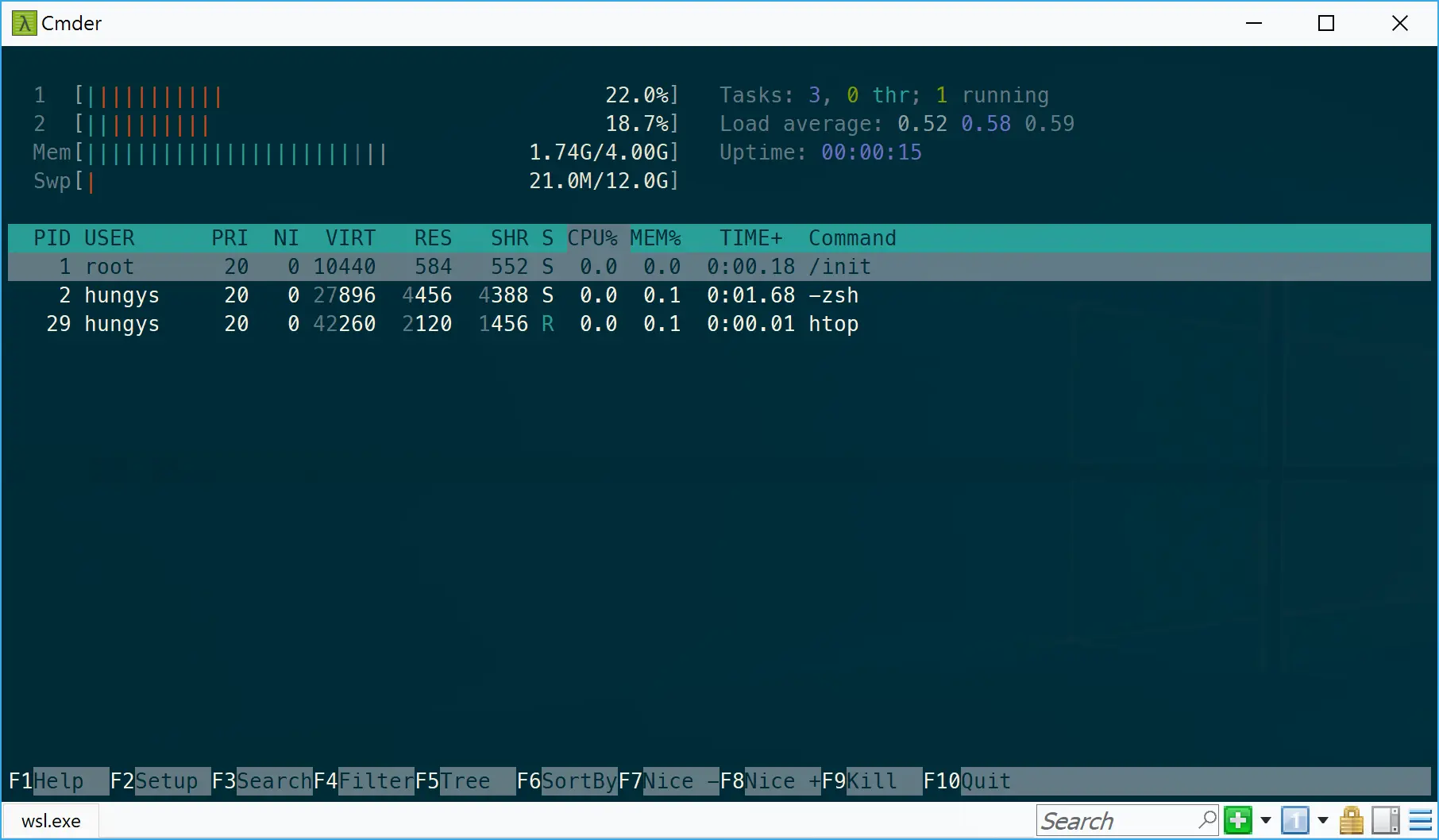
Task: Click the TIME+ value 0:00.01
Action: click(x=751, y=324)
